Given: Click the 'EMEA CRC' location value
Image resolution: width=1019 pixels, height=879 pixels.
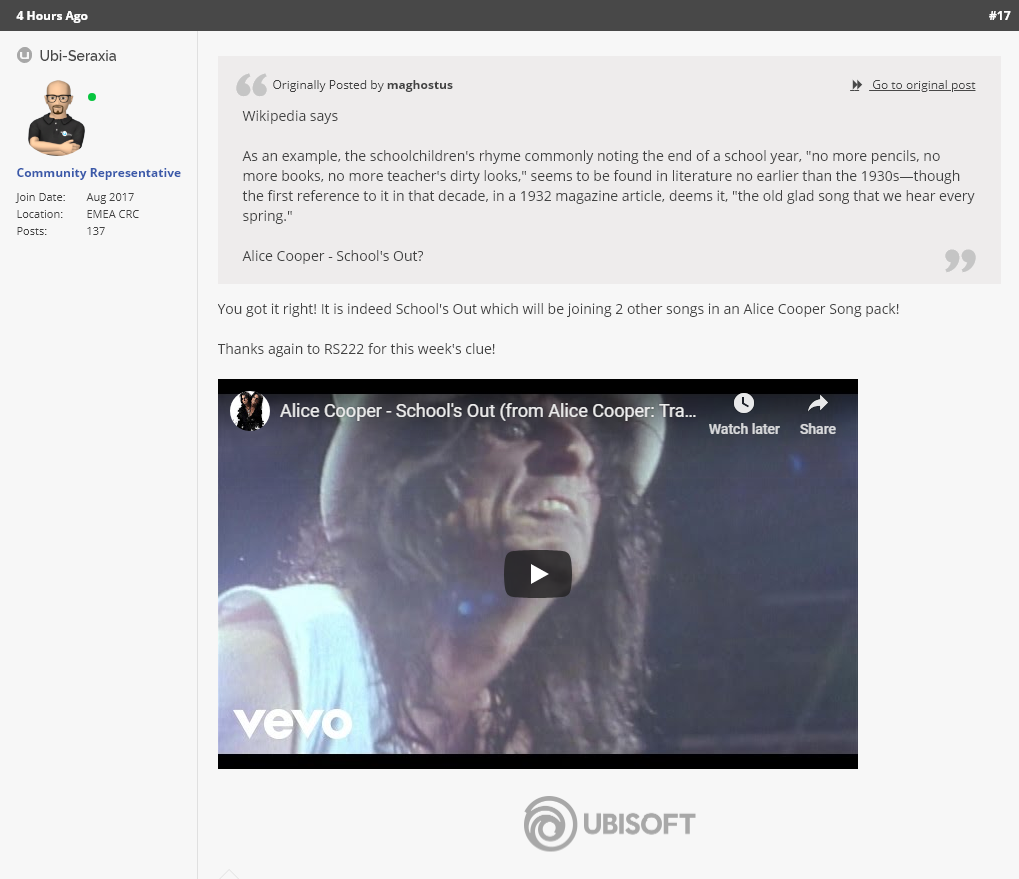Looking at the screenshot, I should click(112, 214).
